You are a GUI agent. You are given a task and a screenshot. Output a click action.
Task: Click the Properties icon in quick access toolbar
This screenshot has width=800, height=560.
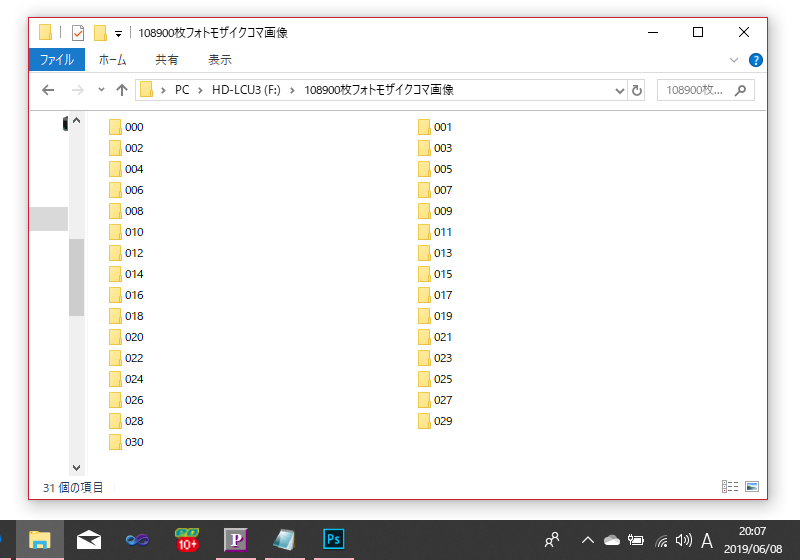(78, 33)
